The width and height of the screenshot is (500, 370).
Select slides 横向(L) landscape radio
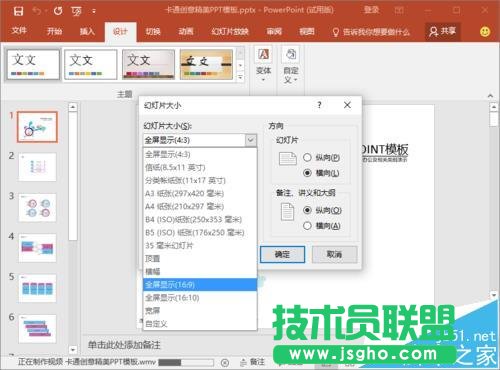[x=307, y=173]
